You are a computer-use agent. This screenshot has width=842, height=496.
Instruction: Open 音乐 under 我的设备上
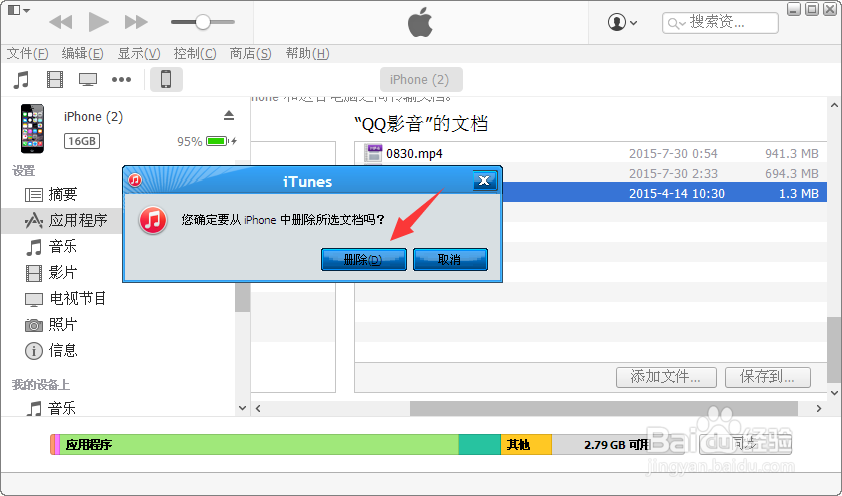(x=50, y=409)
